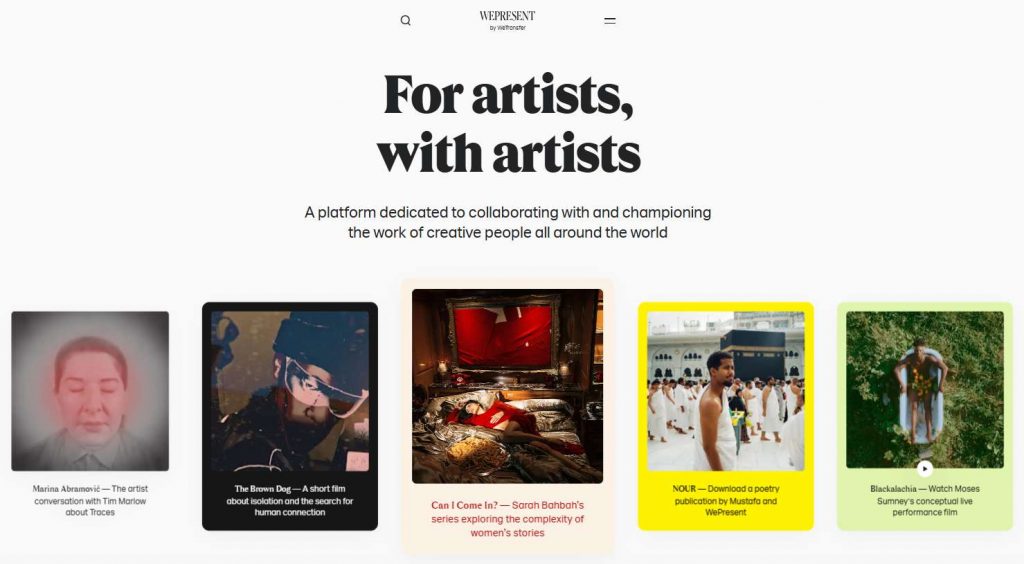The image size is (1024, 564).
Task: Open the search magnifier icon
Action: pos(406,20)
